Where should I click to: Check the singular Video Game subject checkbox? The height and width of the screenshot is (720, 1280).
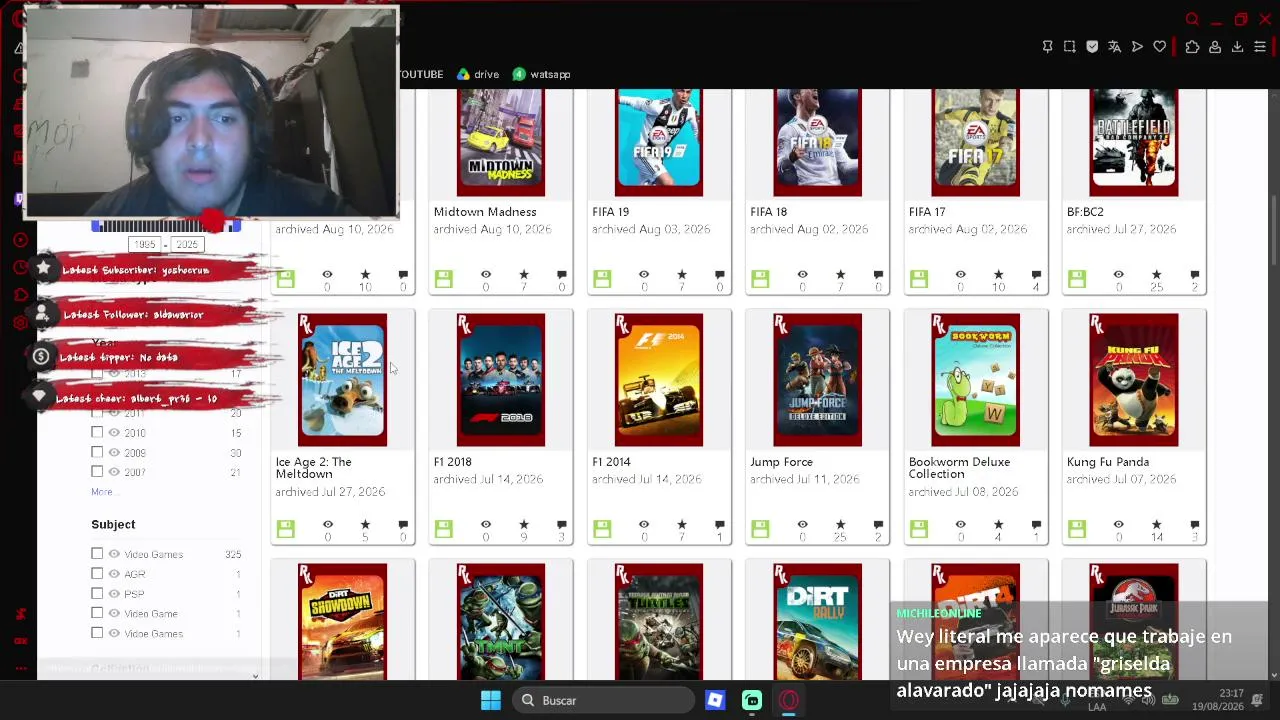[x=97, y=613]
